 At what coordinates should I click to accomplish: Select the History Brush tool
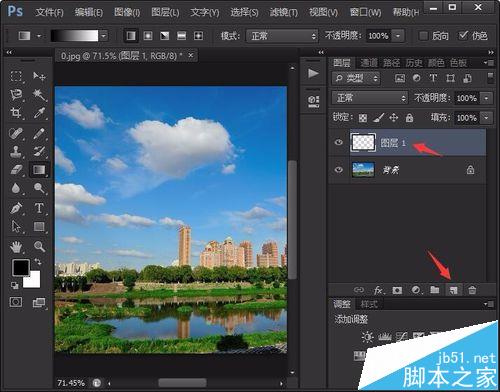[x=39, y=151]
